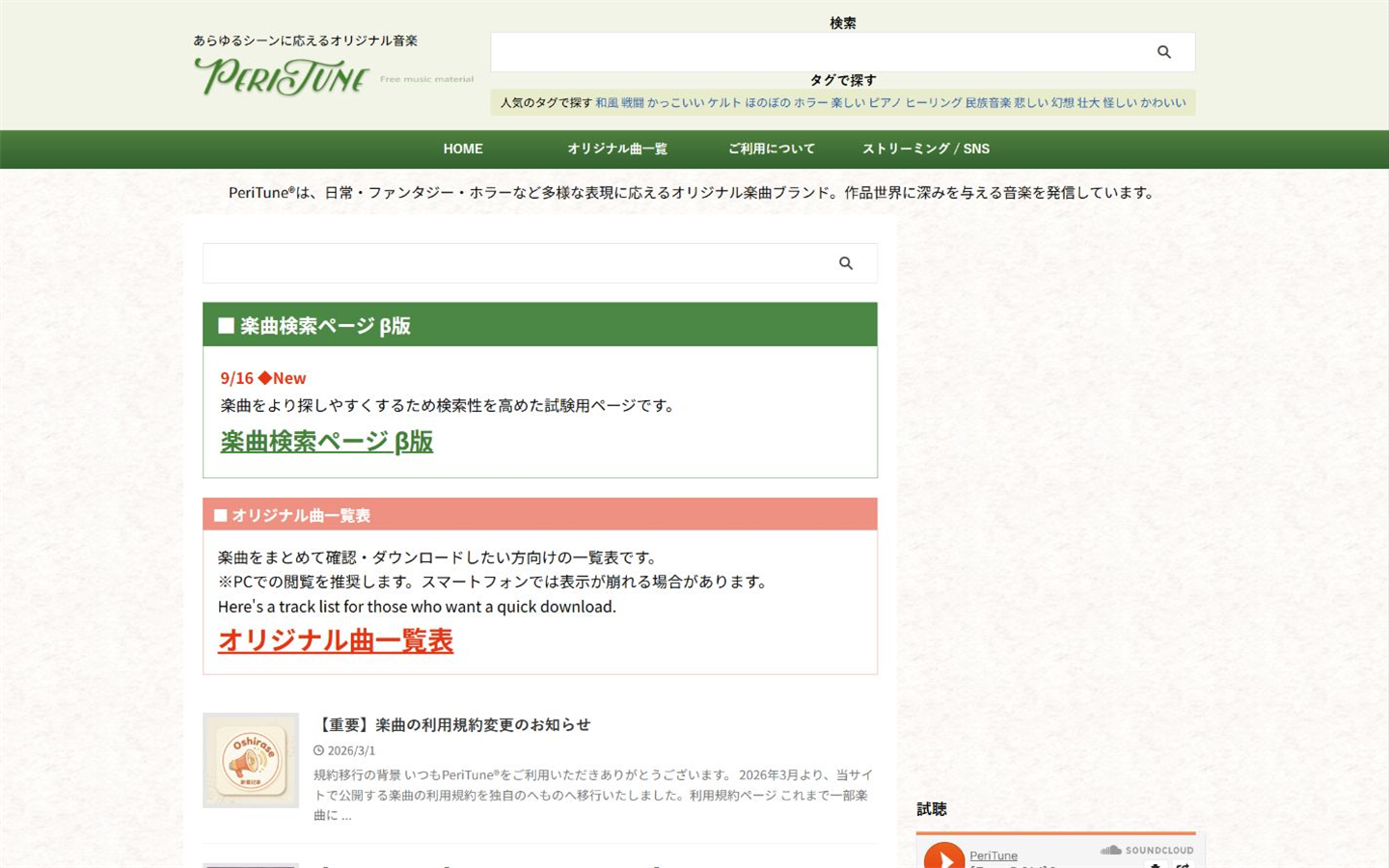Open the PeriTune link in the SoundCloud widget
This screenshot has width=1389, height=868.
click(x=994, y=855)
